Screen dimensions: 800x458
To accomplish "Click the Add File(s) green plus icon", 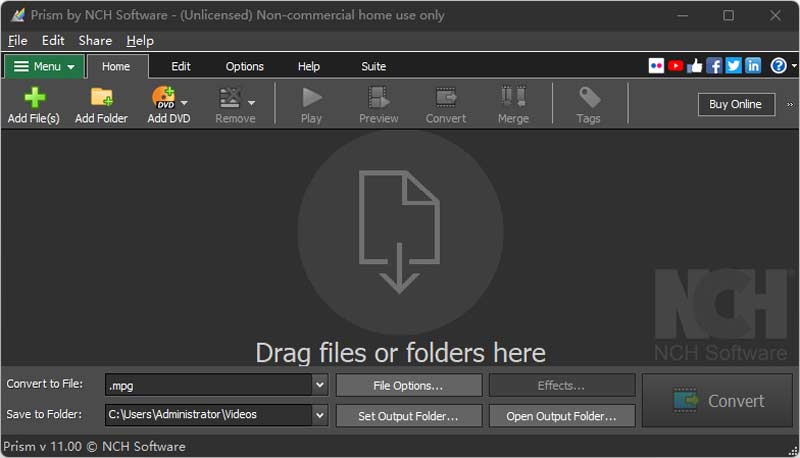I will point(34,97).
